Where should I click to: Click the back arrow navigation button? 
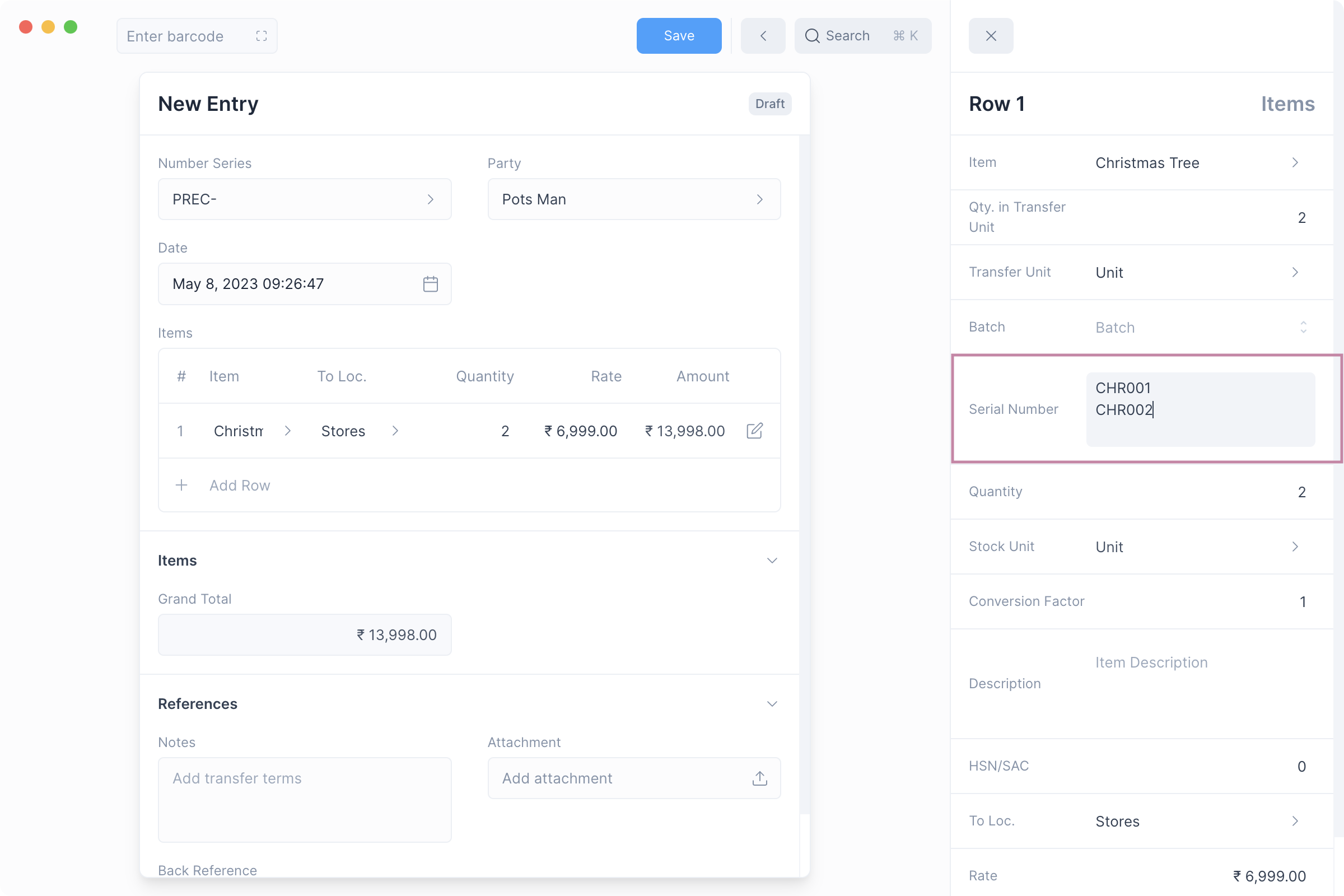point(763,36)
